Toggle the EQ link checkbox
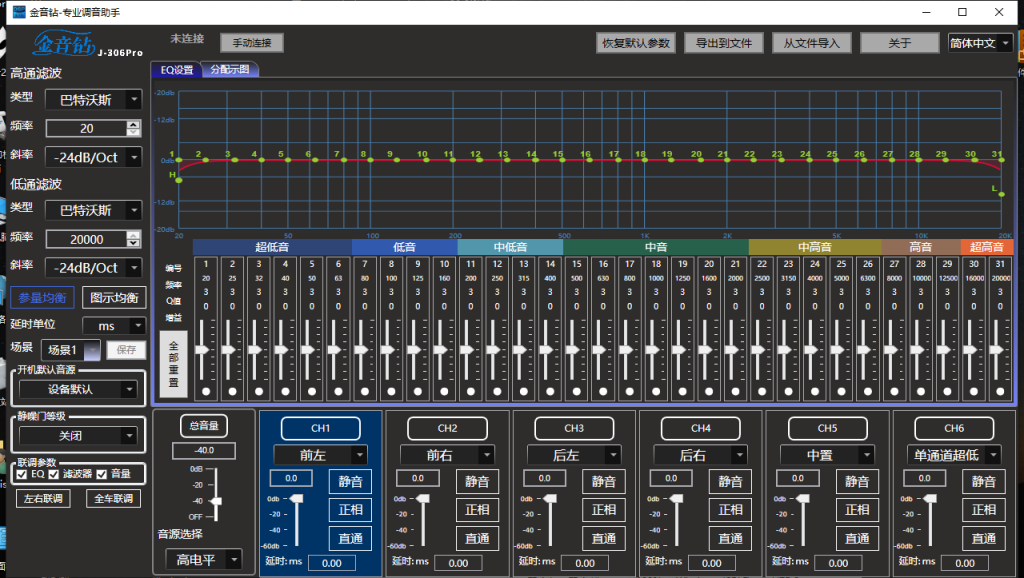The width and height of the screenshot is (1024, 578). coord(22,474)
